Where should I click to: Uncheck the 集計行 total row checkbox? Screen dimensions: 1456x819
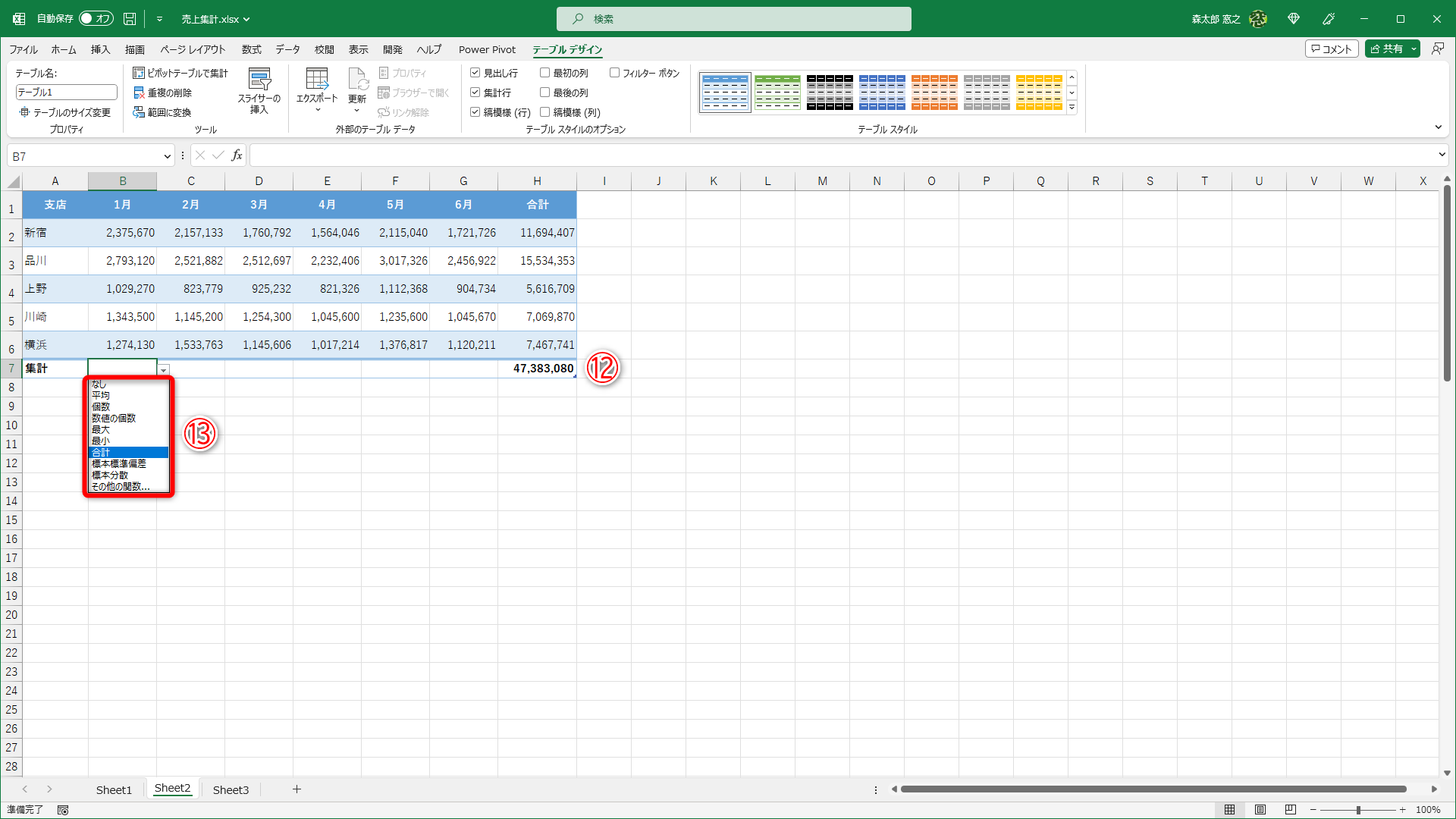pos(475,93)
